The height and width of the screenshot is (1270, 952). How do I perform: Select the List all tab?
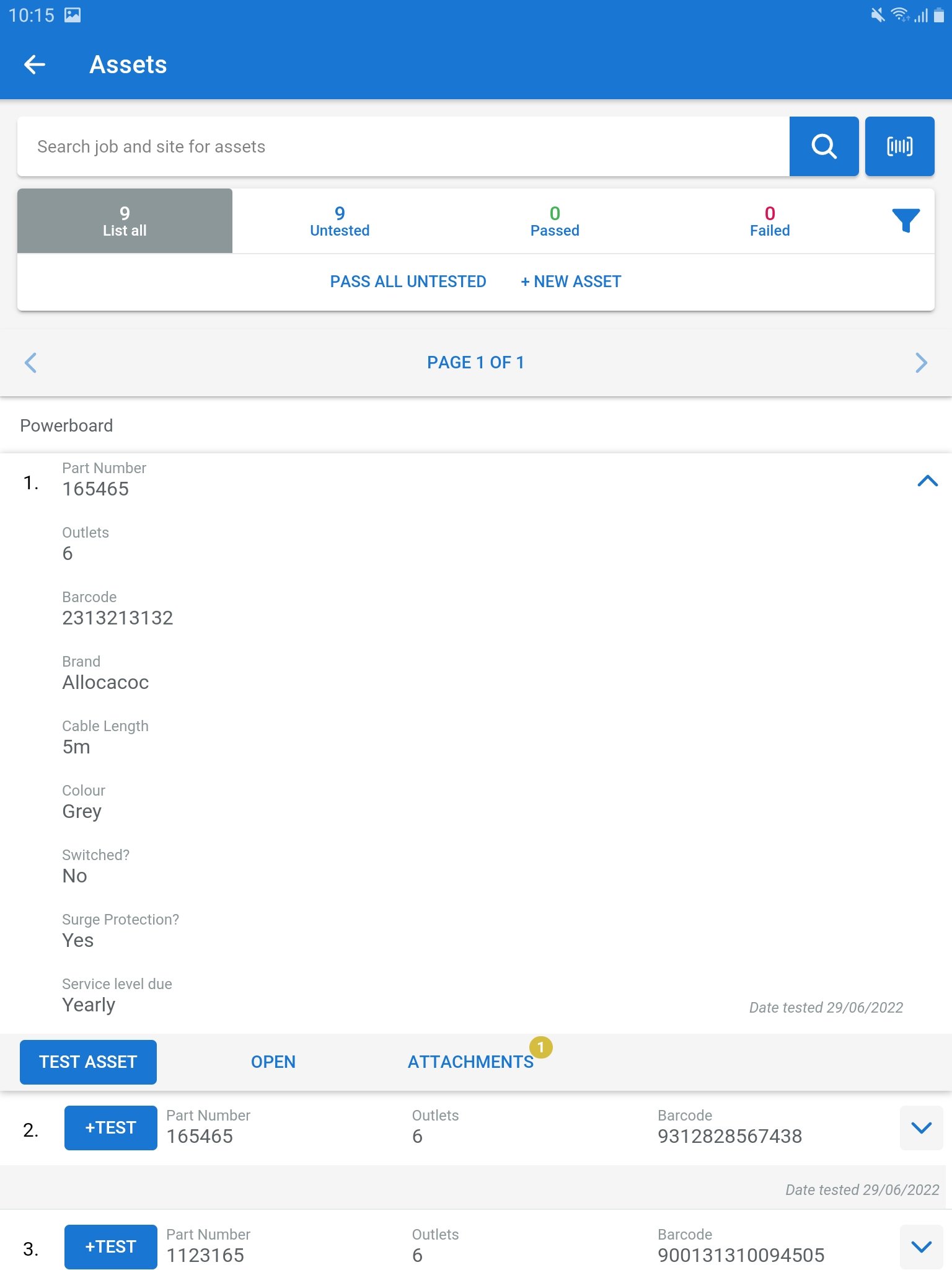point(125,221)
